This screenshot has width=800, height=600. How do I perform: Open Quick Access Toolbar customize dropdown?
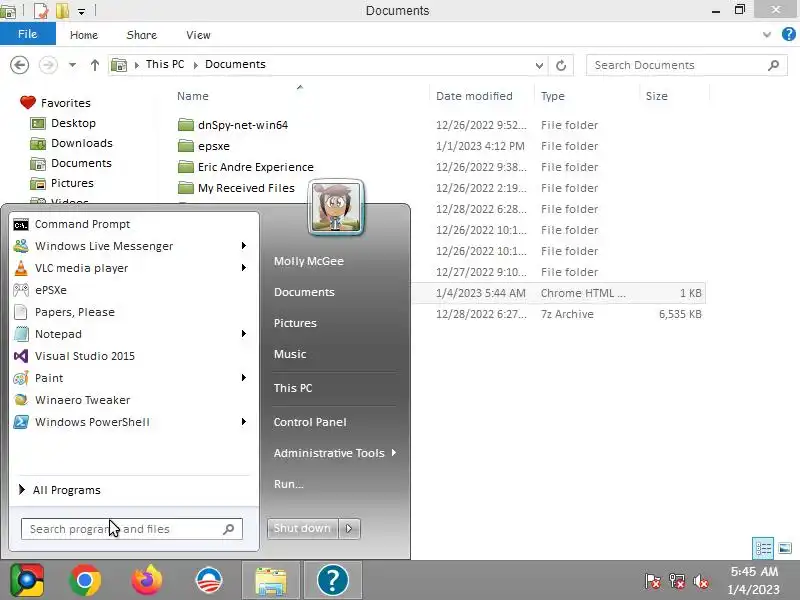(x=81, y=11)
